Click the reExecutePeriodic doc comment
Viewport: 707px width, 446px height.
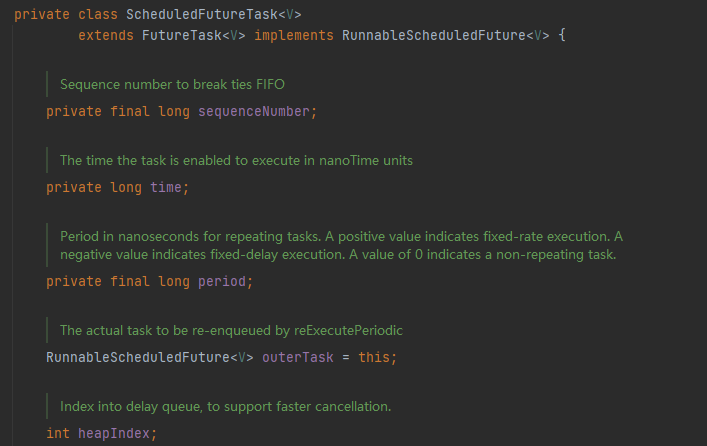[231, 330]
